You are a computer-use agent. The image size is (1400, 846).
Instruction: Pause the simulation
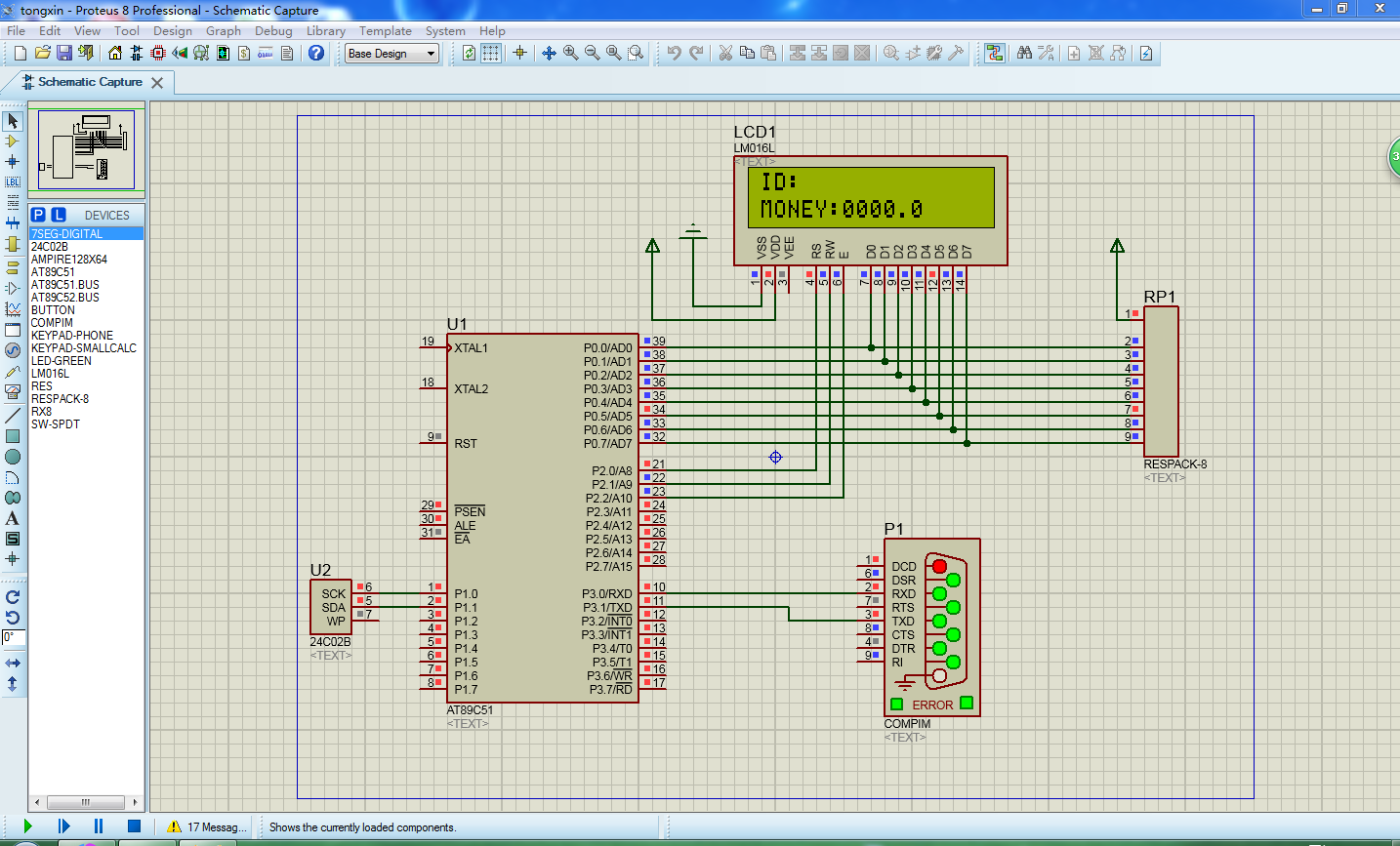point(99,826)
